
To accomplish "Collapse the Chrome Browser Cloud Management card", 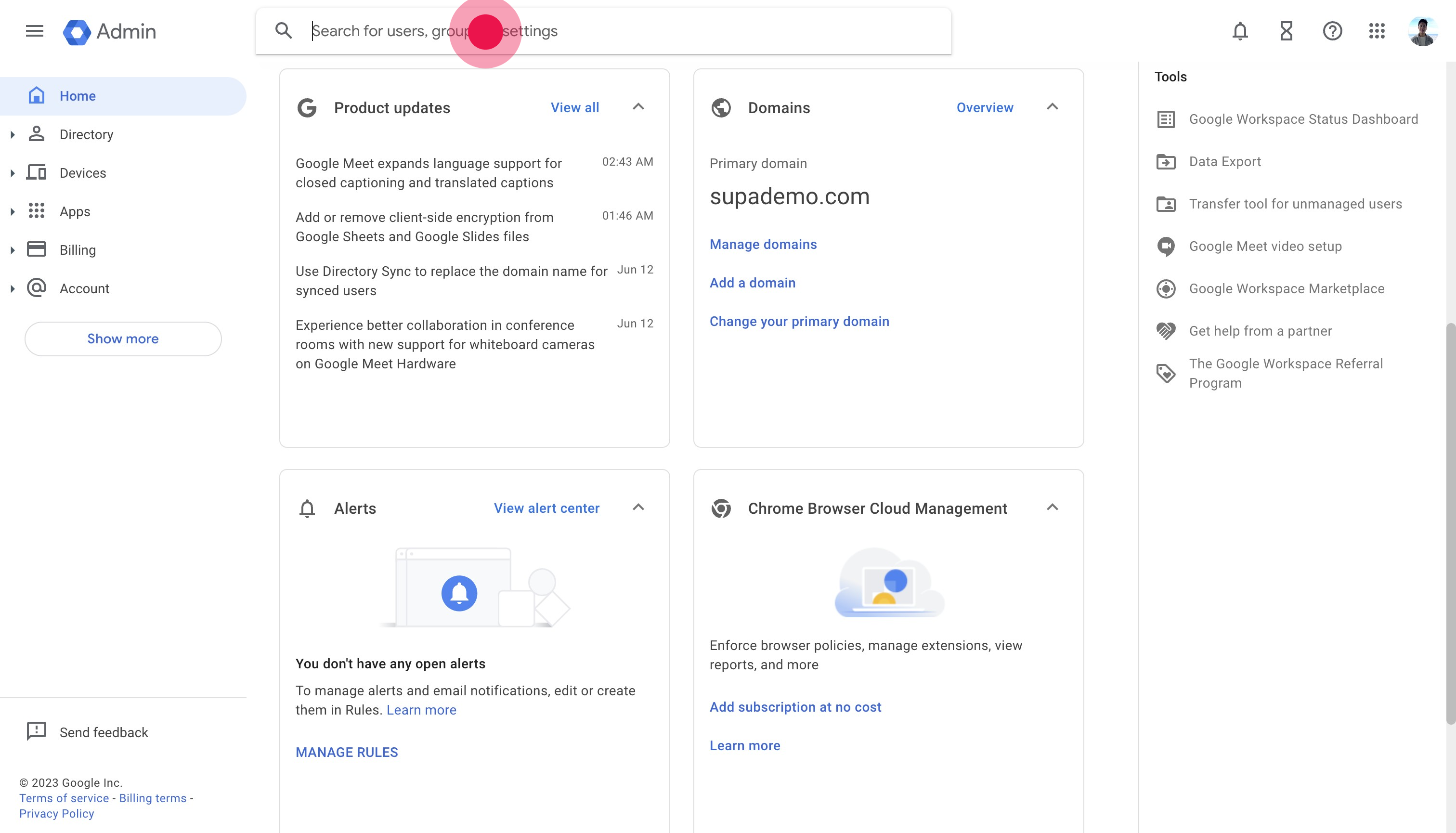I will coord(1053,508).
